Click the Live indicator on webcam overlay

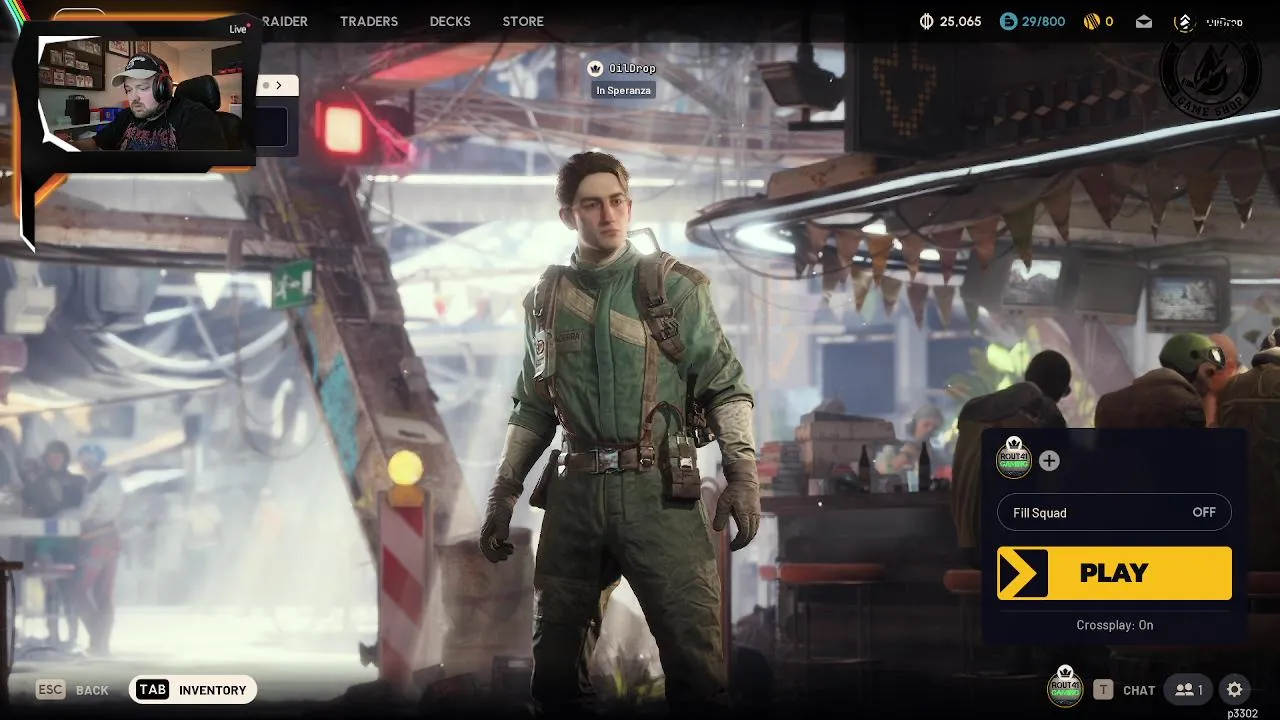[x=239, y=28]
